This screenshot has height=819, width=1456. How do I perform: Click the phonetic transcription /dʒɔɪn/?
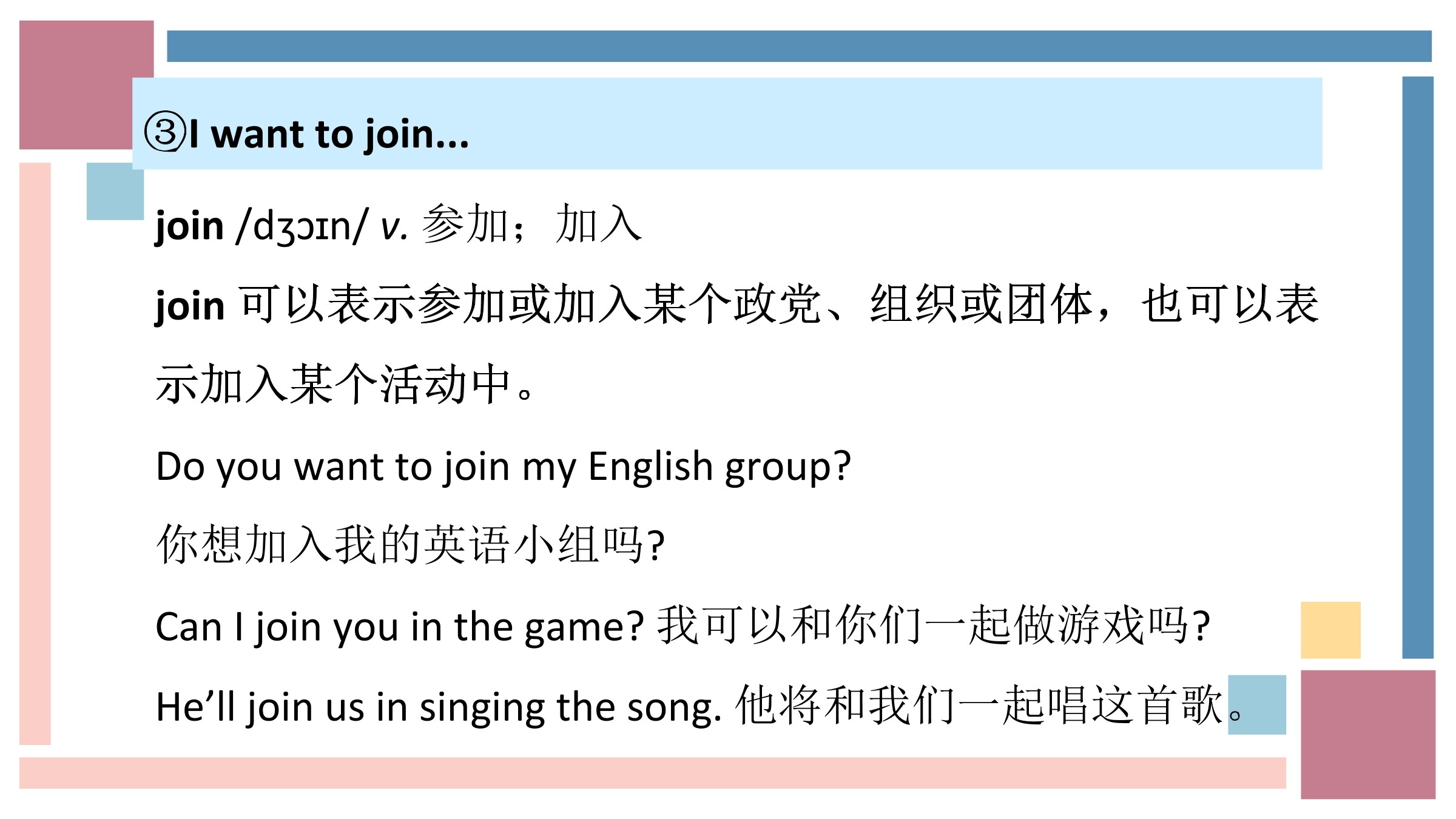pos(303,226)
